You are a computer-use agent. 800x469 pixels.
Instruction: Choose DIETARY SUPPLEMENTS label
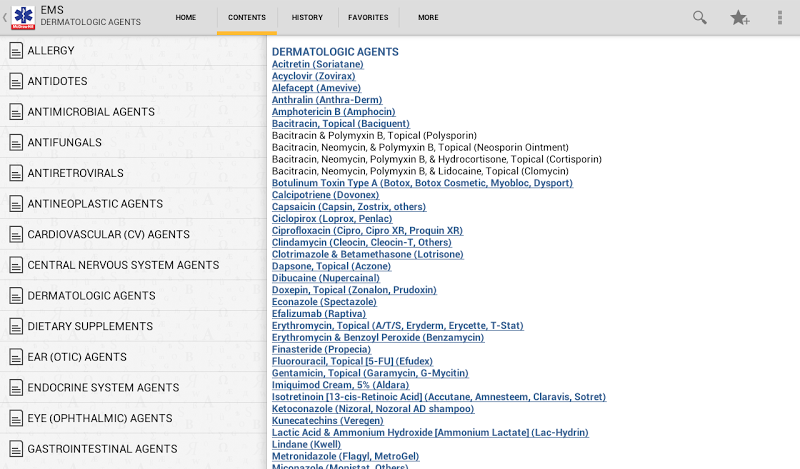pos(90,326)
